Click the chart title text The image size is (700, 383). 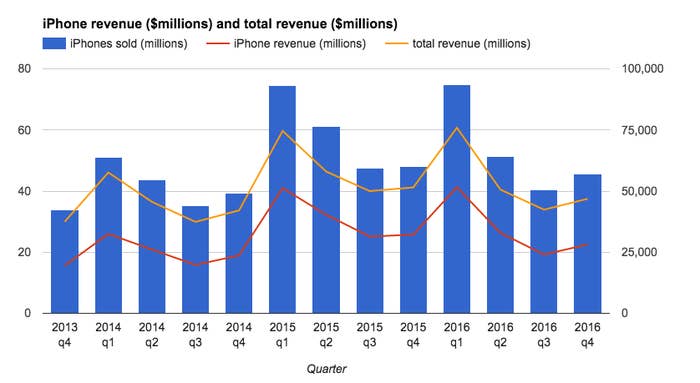click(x=220, y=23)
